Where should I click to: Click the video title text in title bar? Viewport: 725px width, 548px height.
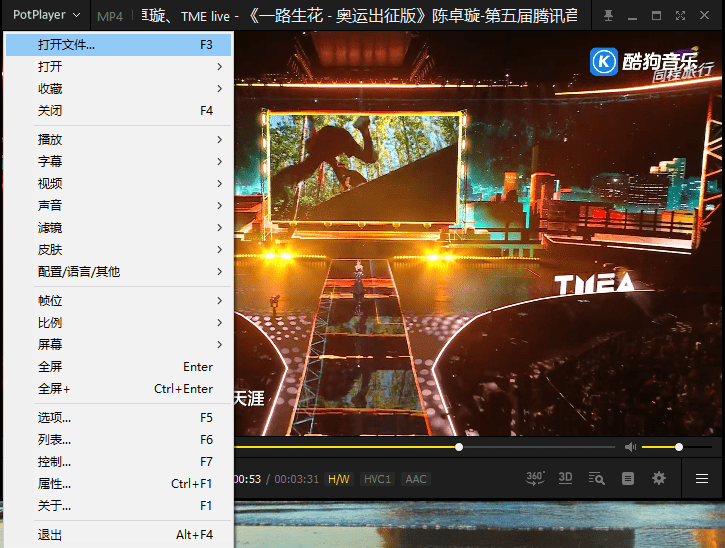[x=359, y=16]
